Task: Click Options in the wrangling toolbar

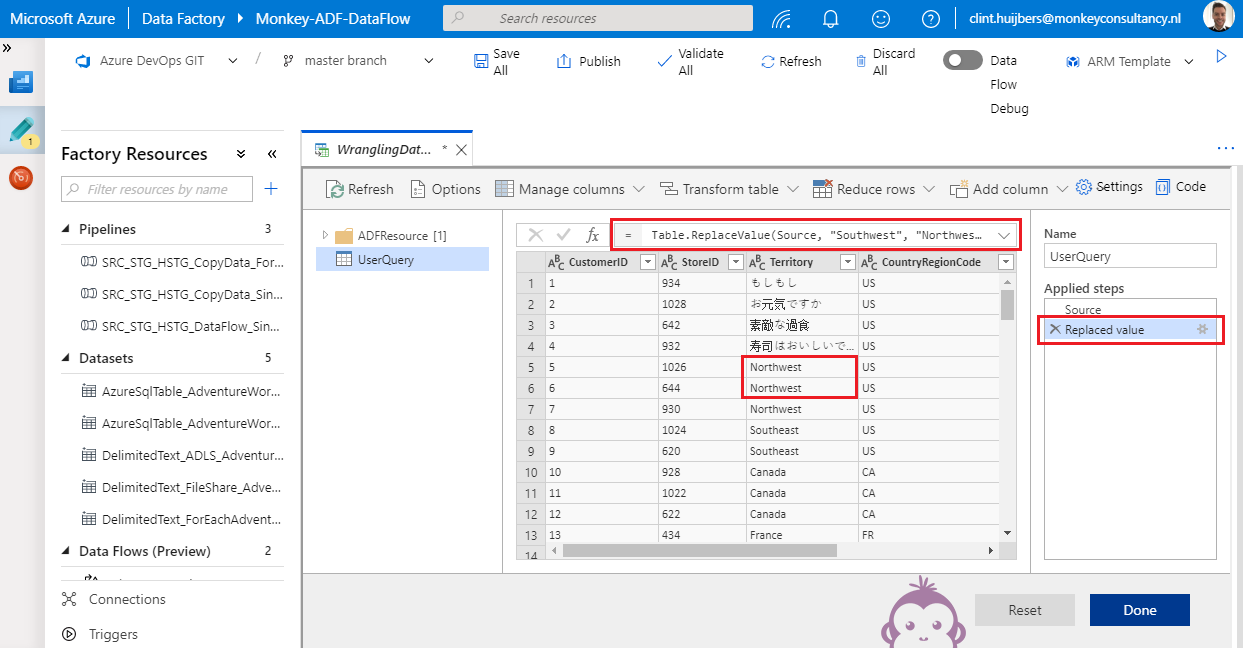Action: [x=447, y=189]
